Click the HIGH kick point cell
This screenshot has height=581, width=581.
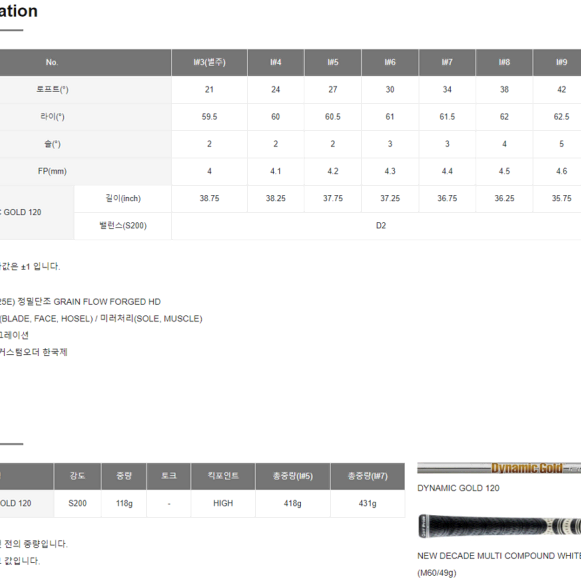[223, 503]
